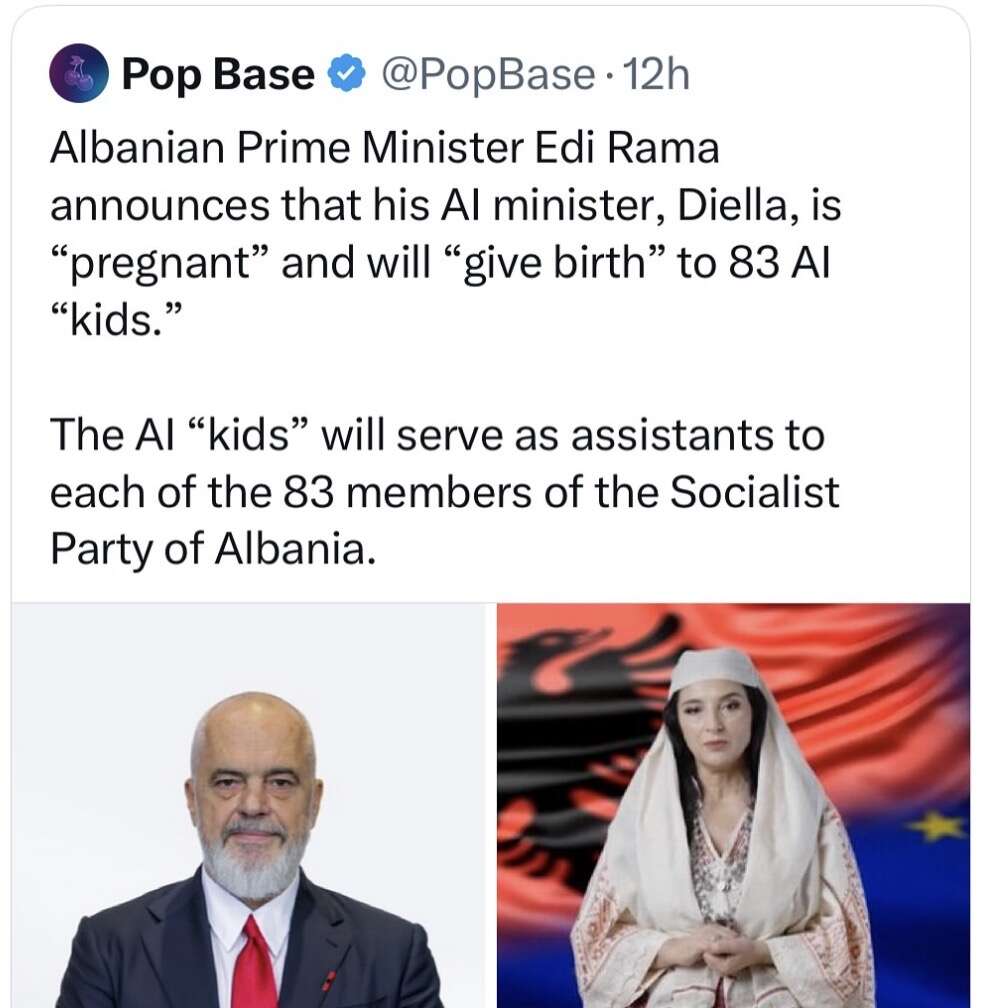Open the left photo of the bearded man
998x1008 pixels.
(x=248, y=805)
